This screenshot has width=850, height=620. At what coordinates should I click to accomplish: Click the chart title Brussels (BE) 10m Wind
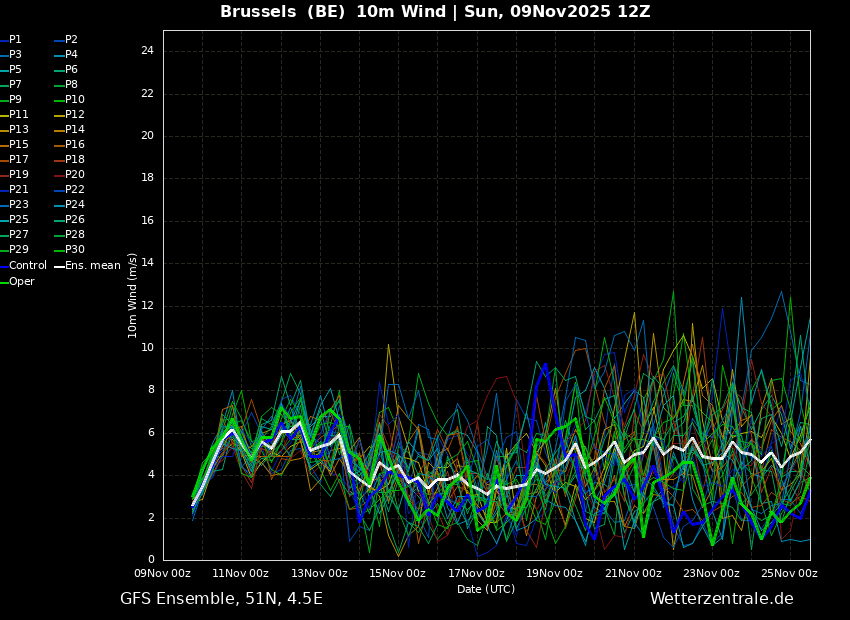(x=333, y=11)
